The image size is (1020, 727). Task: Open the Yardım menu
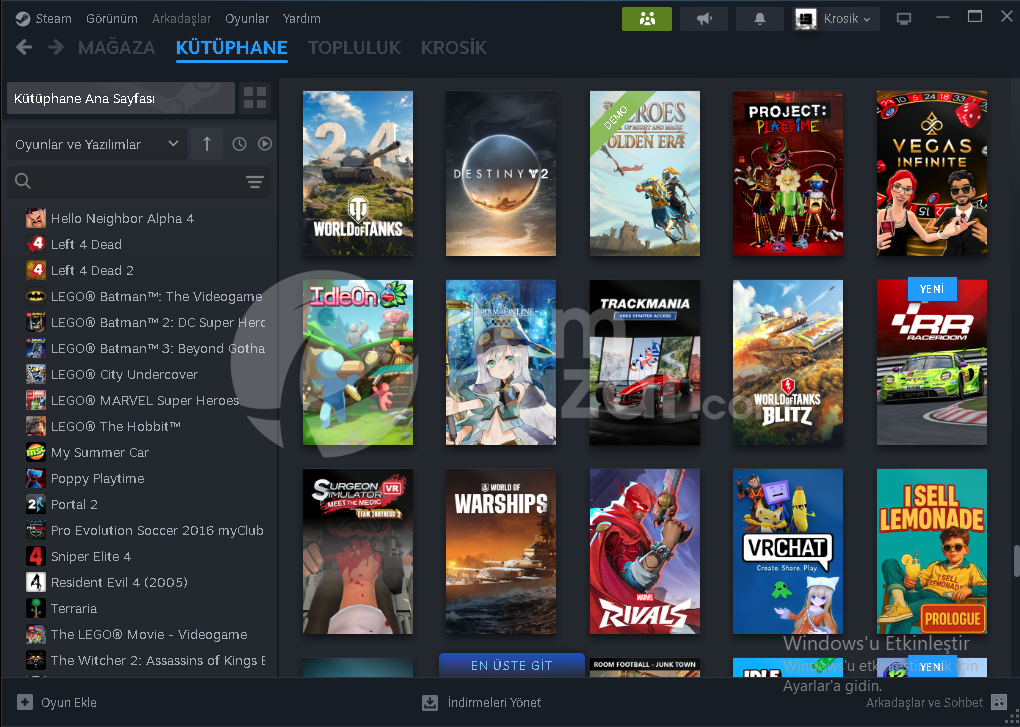coord(302,18)
